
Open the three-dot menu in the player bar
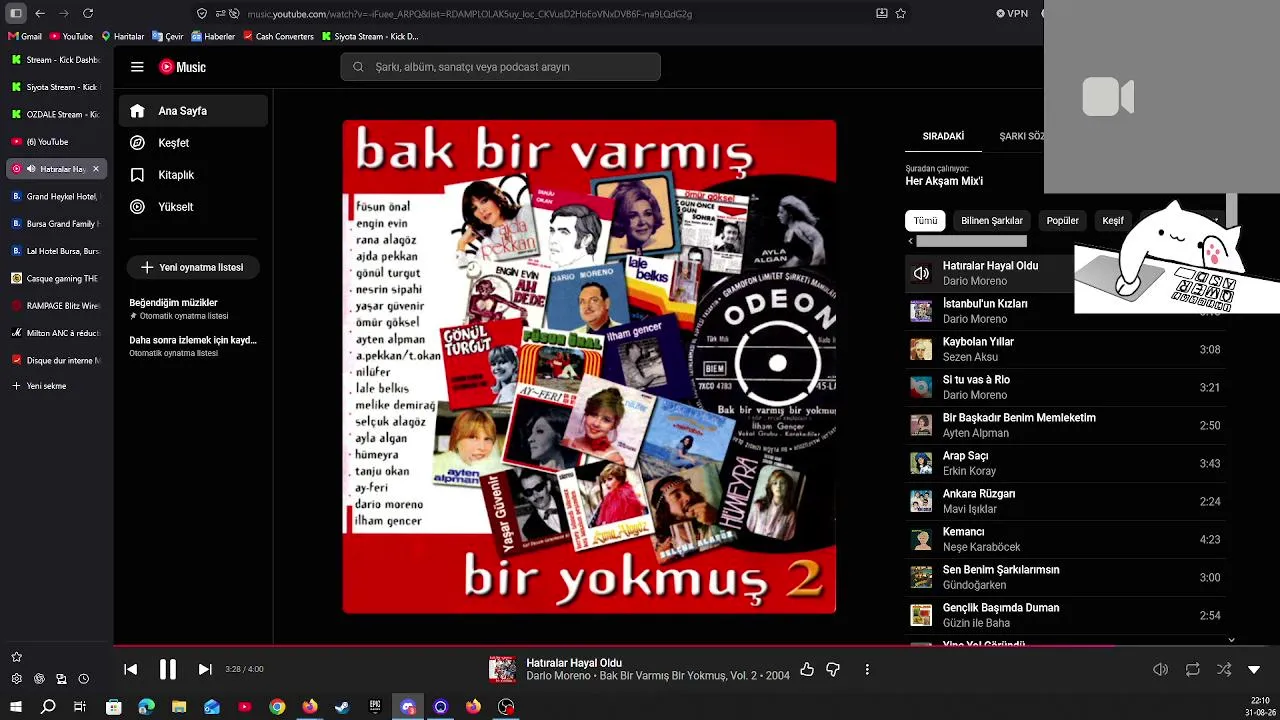(867, 669)
